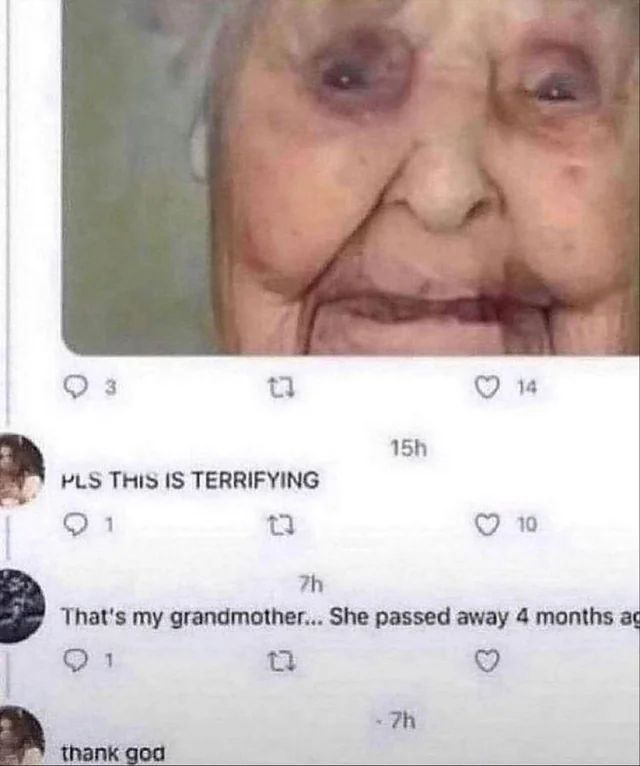Like the photo post with 14 likes
This screenshot has height=766, width=640.
click(x=486, y=388)
